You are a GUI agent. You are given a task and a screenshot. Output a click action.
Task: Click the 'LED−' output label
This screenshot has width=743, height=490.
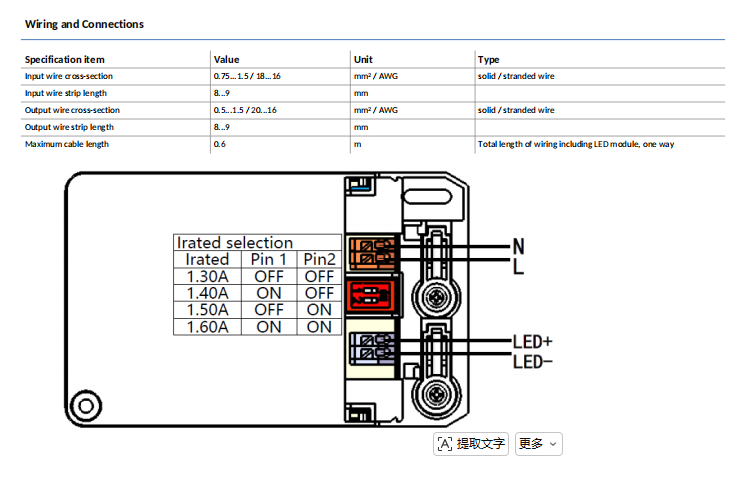[x=533, y=362]
